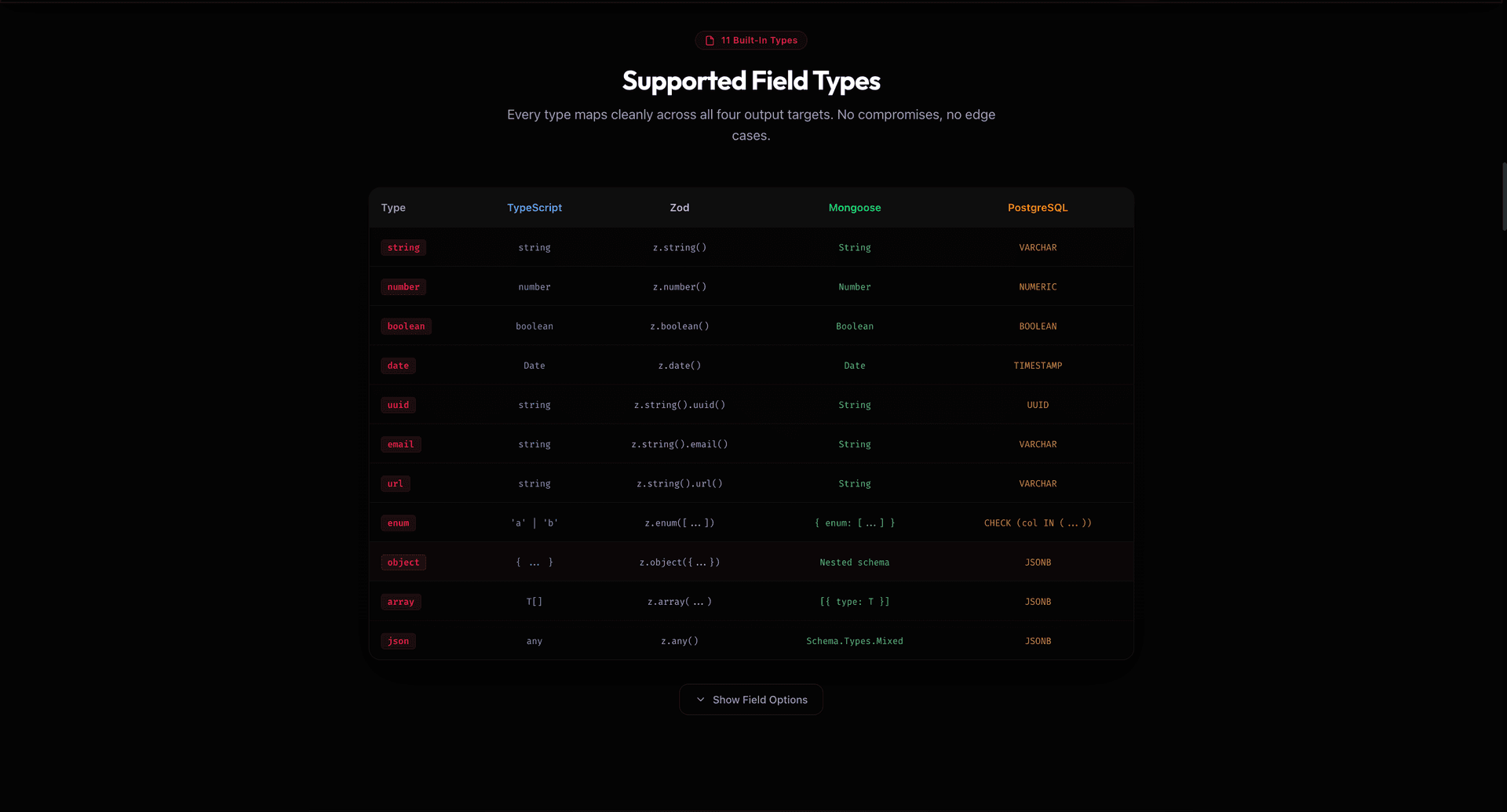The image size is (1507, 812).
Task: Click the PostgreSQL column header
Action: [1038, 208]
